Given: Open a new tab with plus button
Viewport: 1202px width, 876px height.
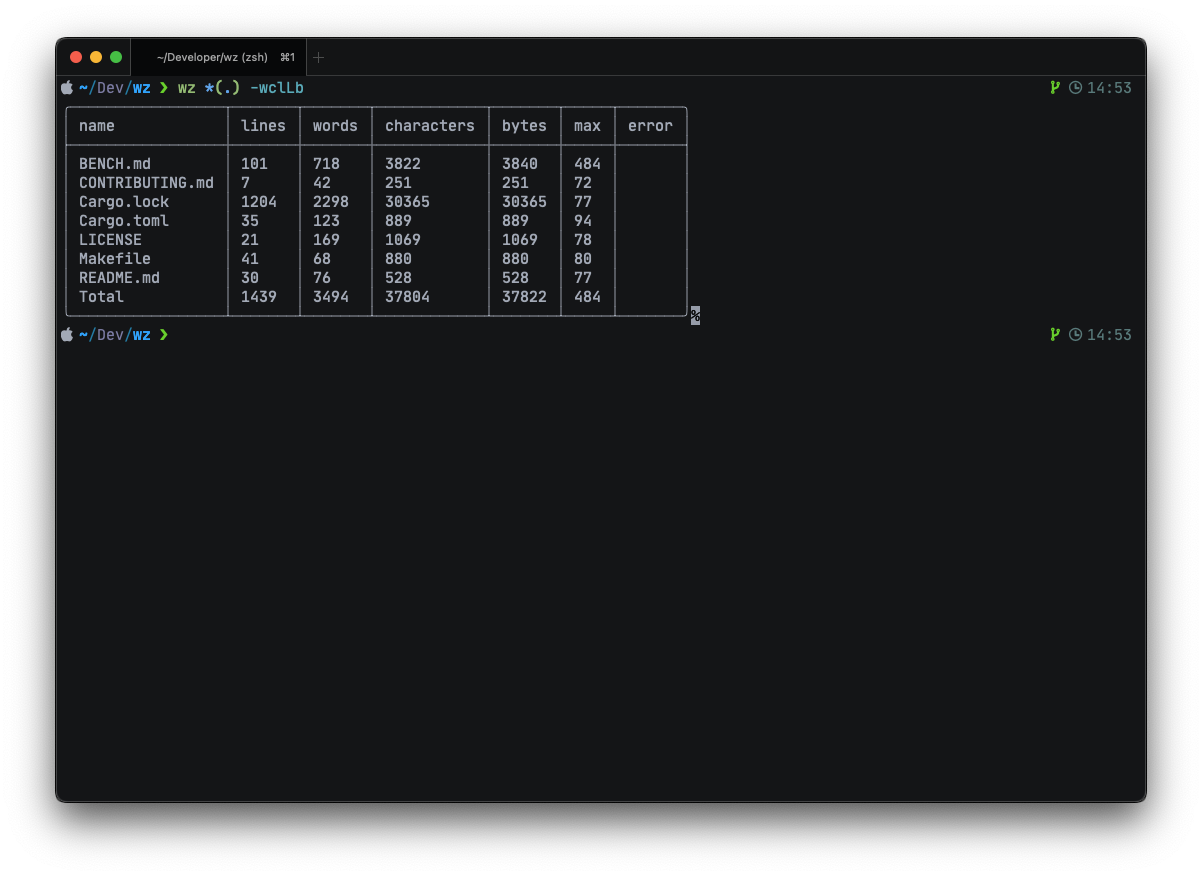Looking at the screenshot, I should 319,58.
